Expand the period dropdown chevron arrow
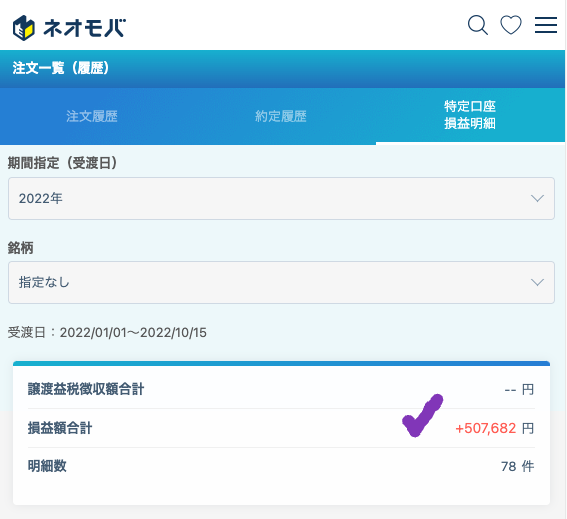This screenshot has height=519, width=567. 537,198
